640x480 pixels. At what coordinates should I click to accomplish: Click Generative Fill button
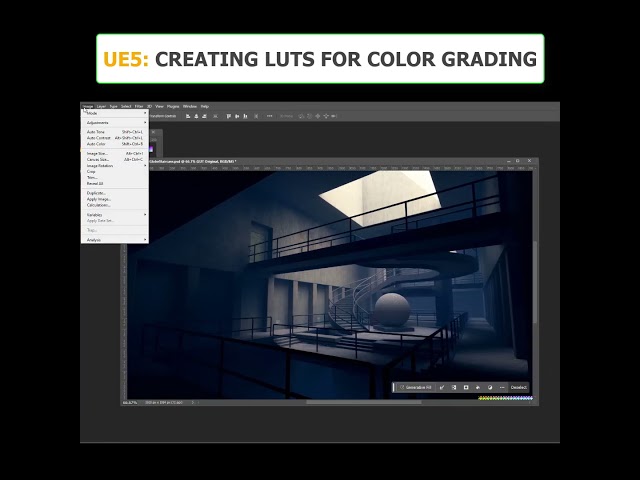pos(416,387)
